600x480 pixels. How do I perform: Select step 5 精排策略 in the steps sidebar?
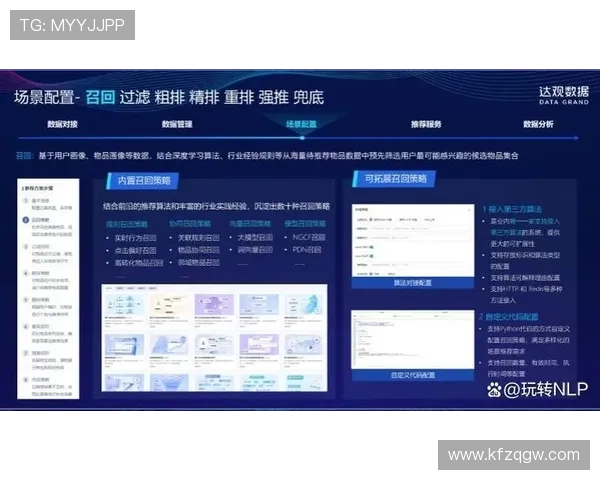pyautogui.click(x=47, y=307)
